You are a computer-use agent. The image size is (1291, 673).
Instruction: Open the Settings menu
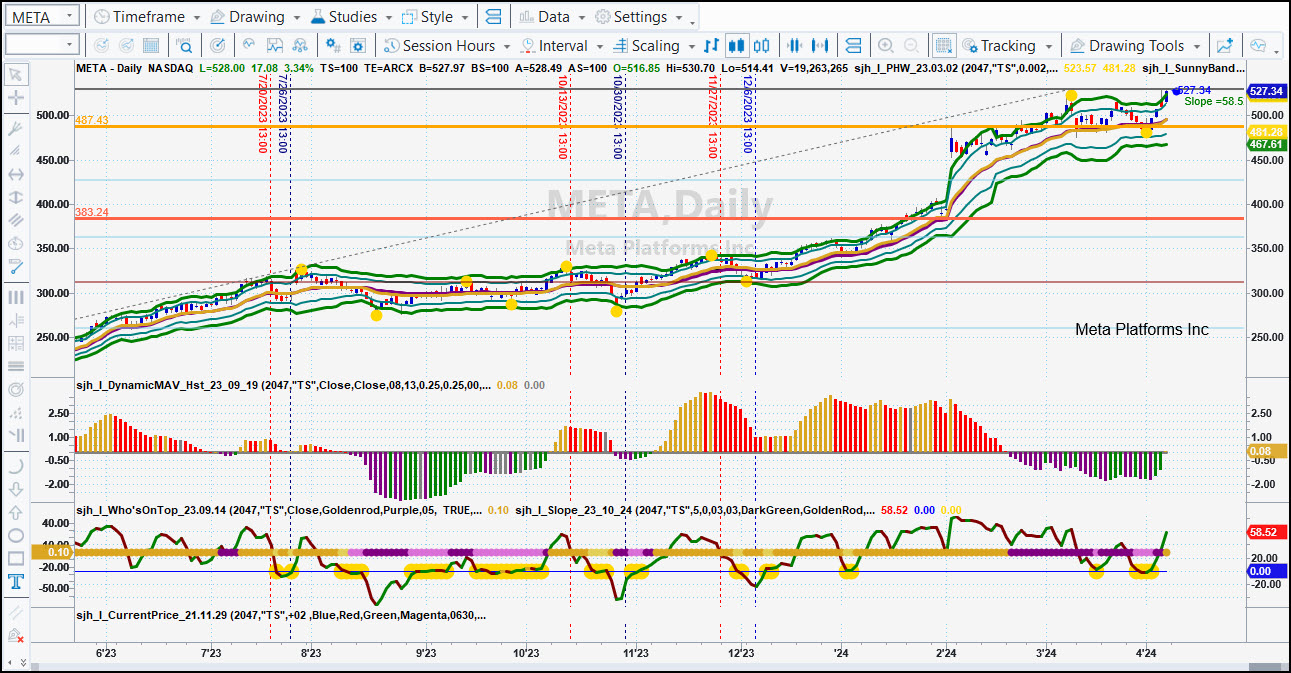pyautogui.click(x=639, y=17)
